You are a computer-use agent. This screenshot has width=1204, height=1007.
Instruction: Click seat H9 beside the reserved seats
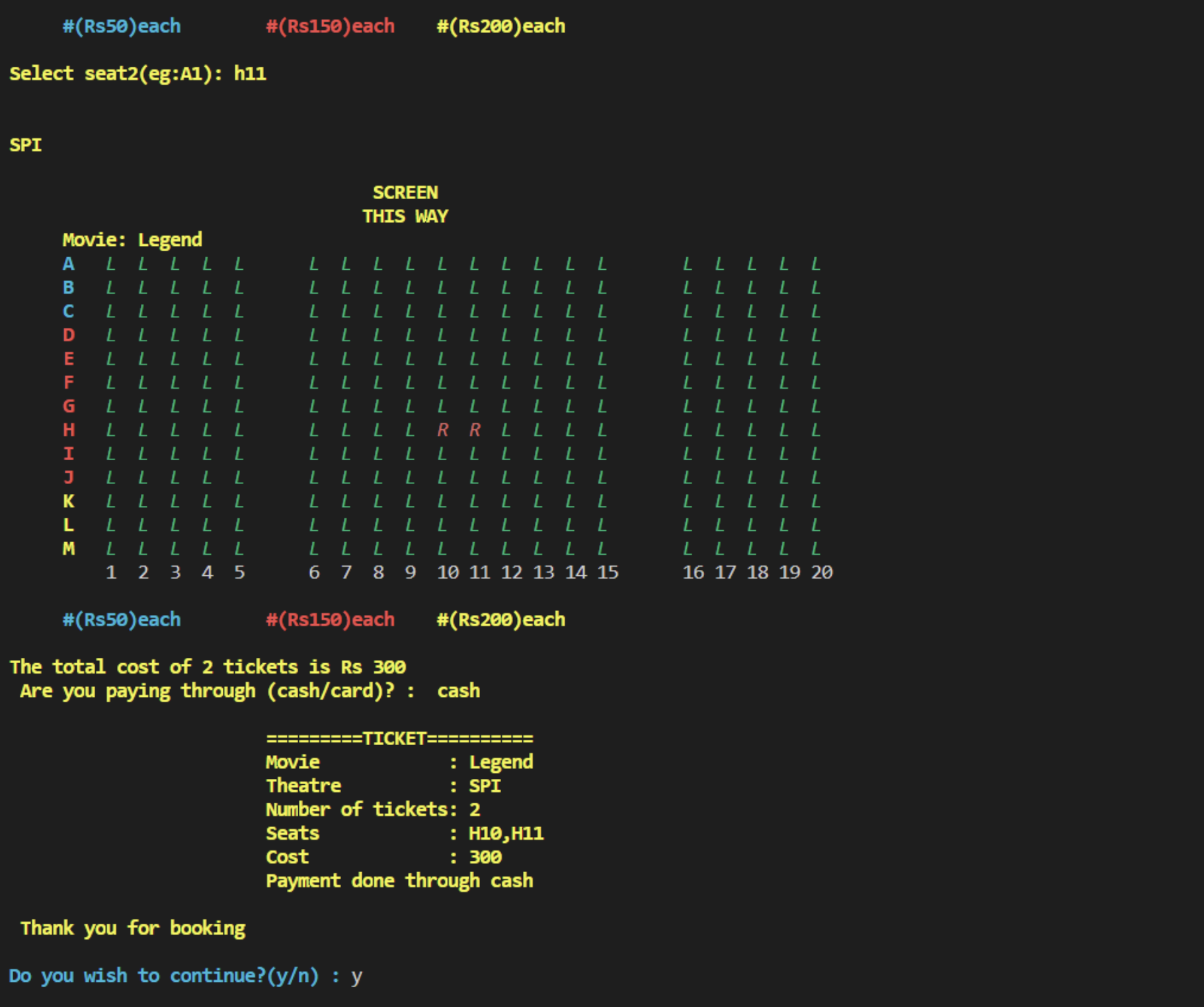[410, 430]
